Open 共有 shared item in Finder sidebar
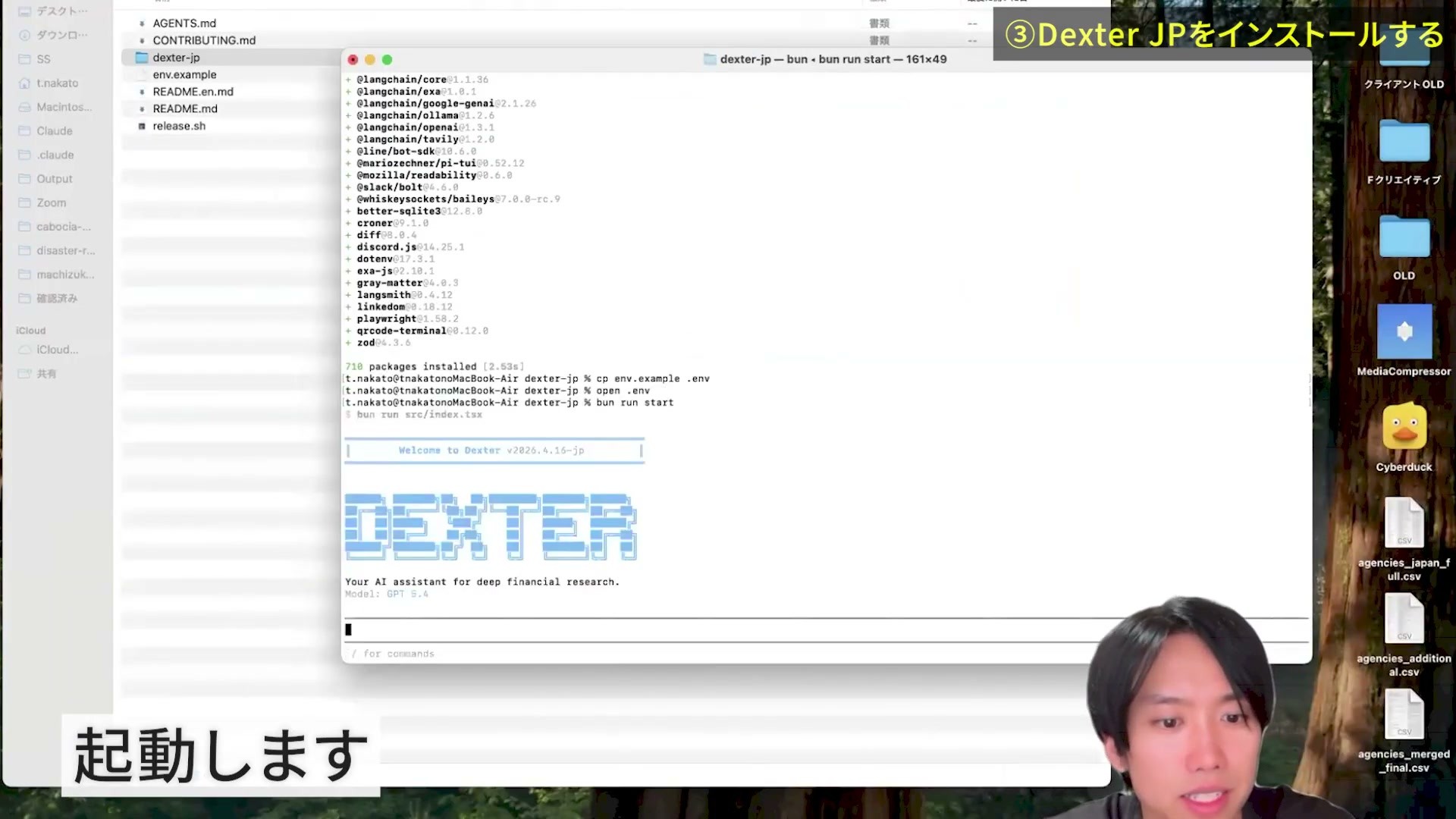 coord(46,374)
